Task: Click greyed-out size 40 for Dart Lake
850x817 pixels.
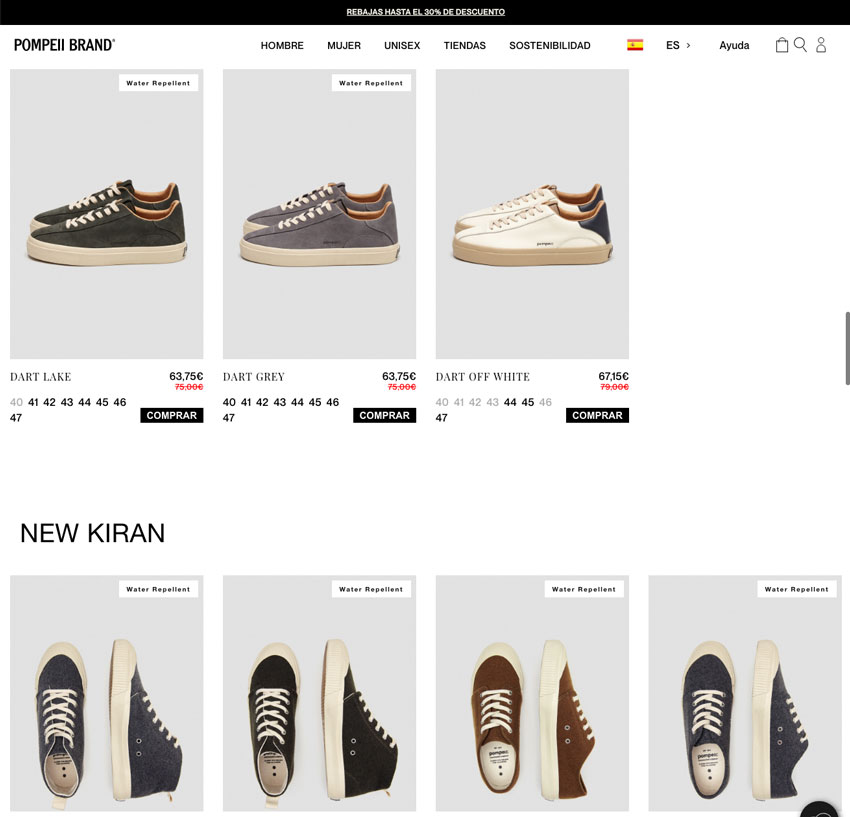Action: 16,402
